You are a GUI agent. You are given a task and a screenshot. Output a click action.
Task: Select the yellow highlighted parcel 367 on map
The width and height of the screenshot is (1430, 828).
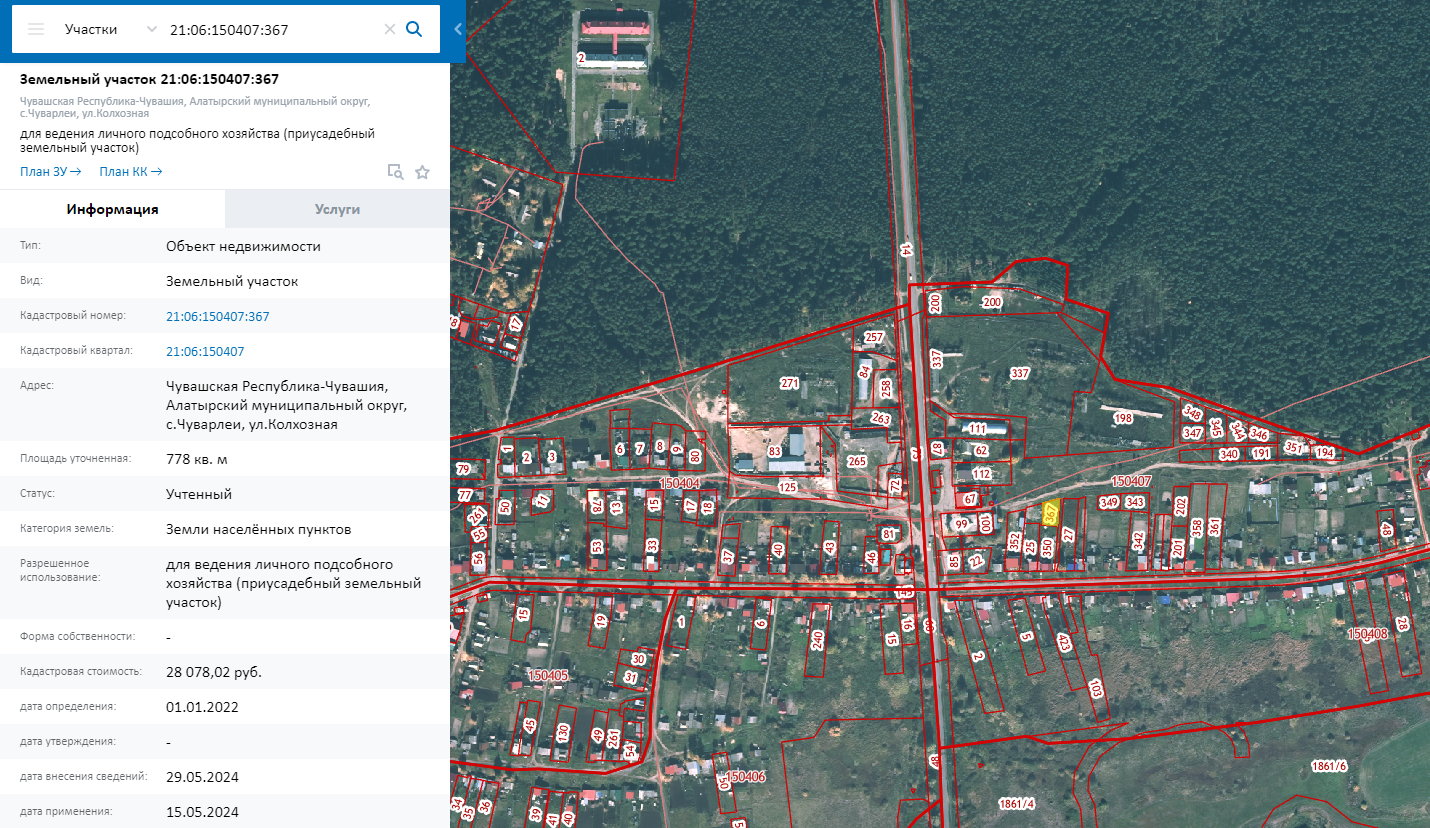tap(1049, 513)
